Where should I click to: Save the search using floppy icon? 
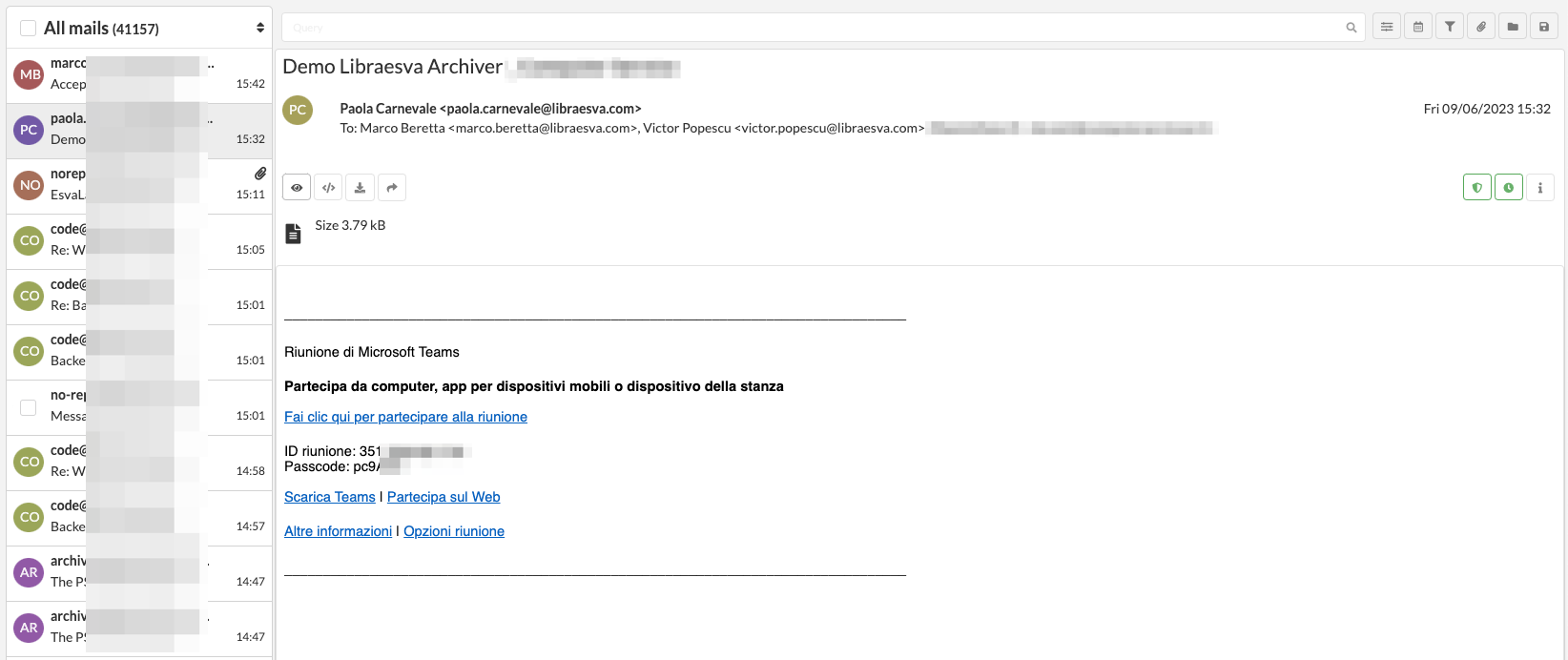(1544, 27)
